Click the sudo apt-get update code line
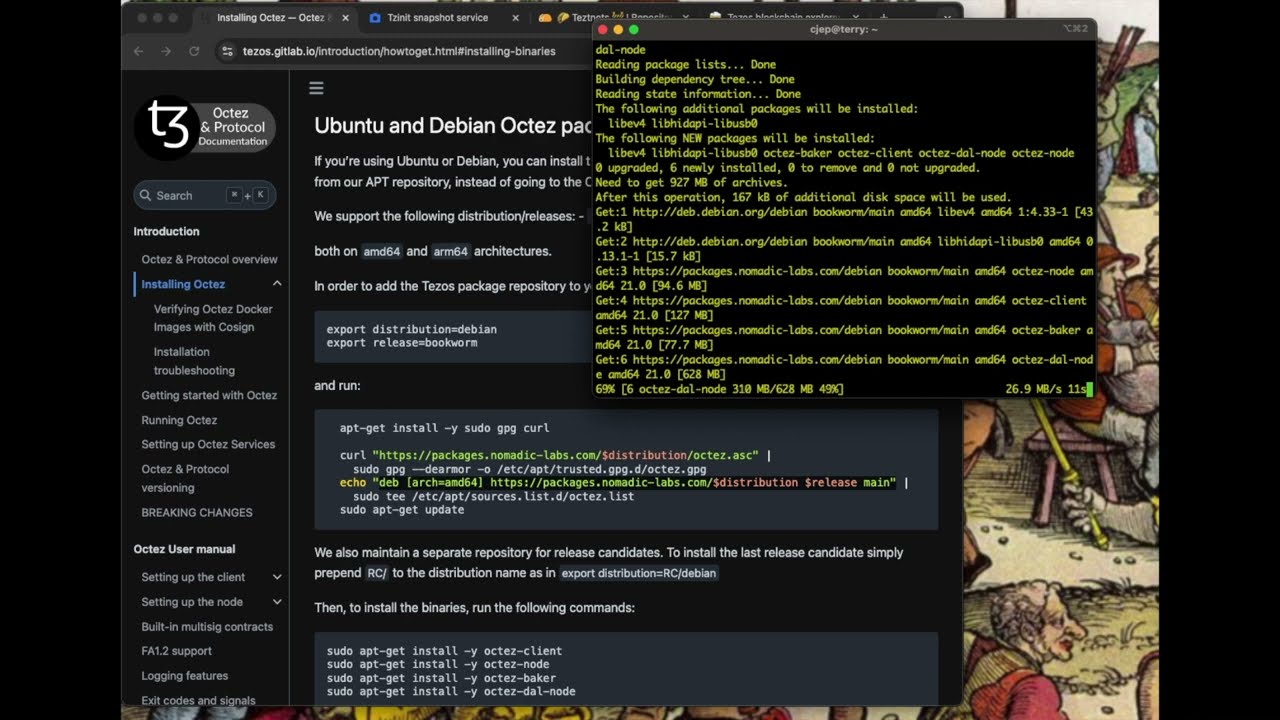The image size is (1280, 720). pyautogui.click(x=401, y=510)
